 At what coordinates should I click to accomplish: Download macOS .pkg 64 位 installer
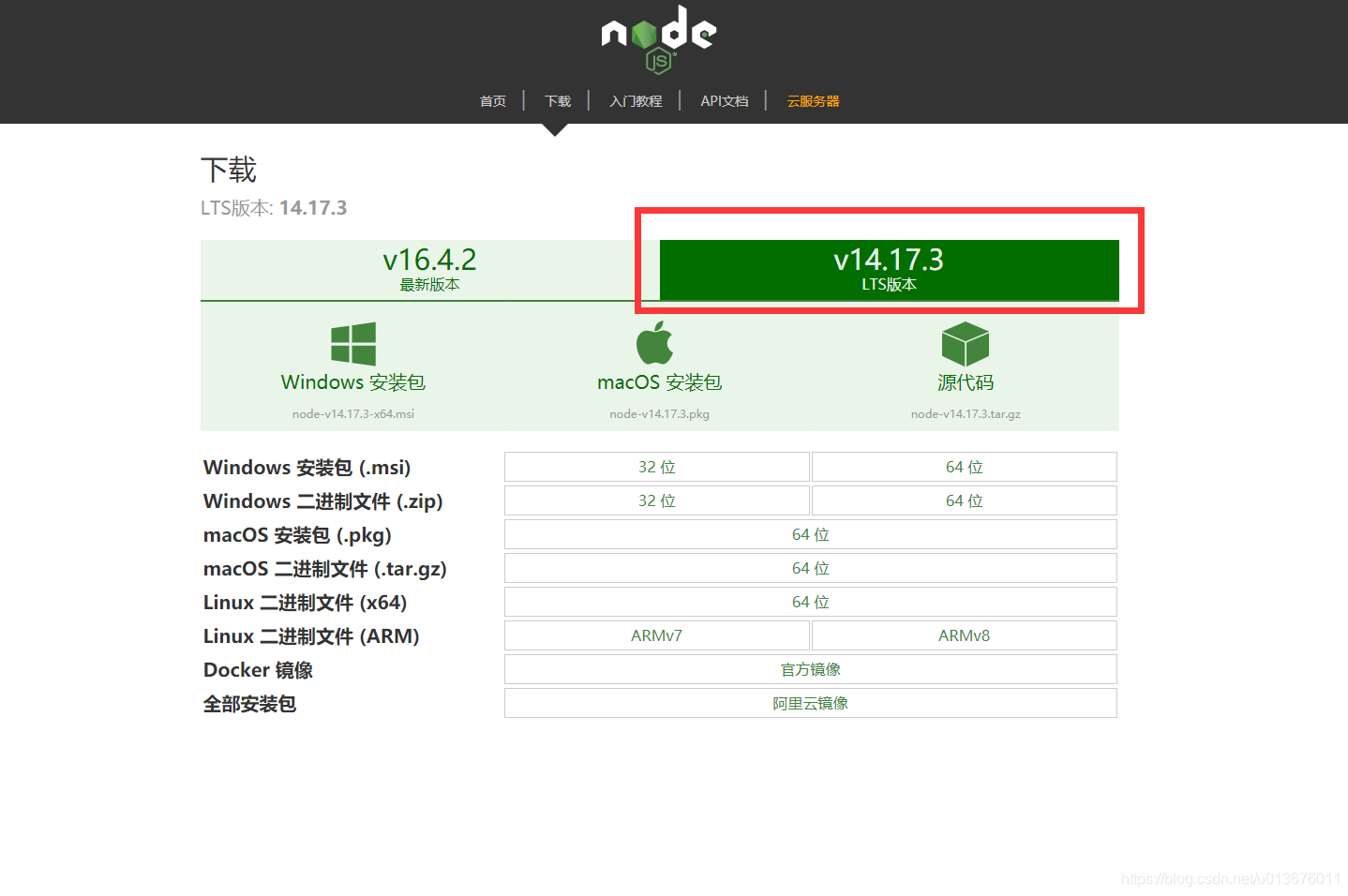[x=811, y=534]
